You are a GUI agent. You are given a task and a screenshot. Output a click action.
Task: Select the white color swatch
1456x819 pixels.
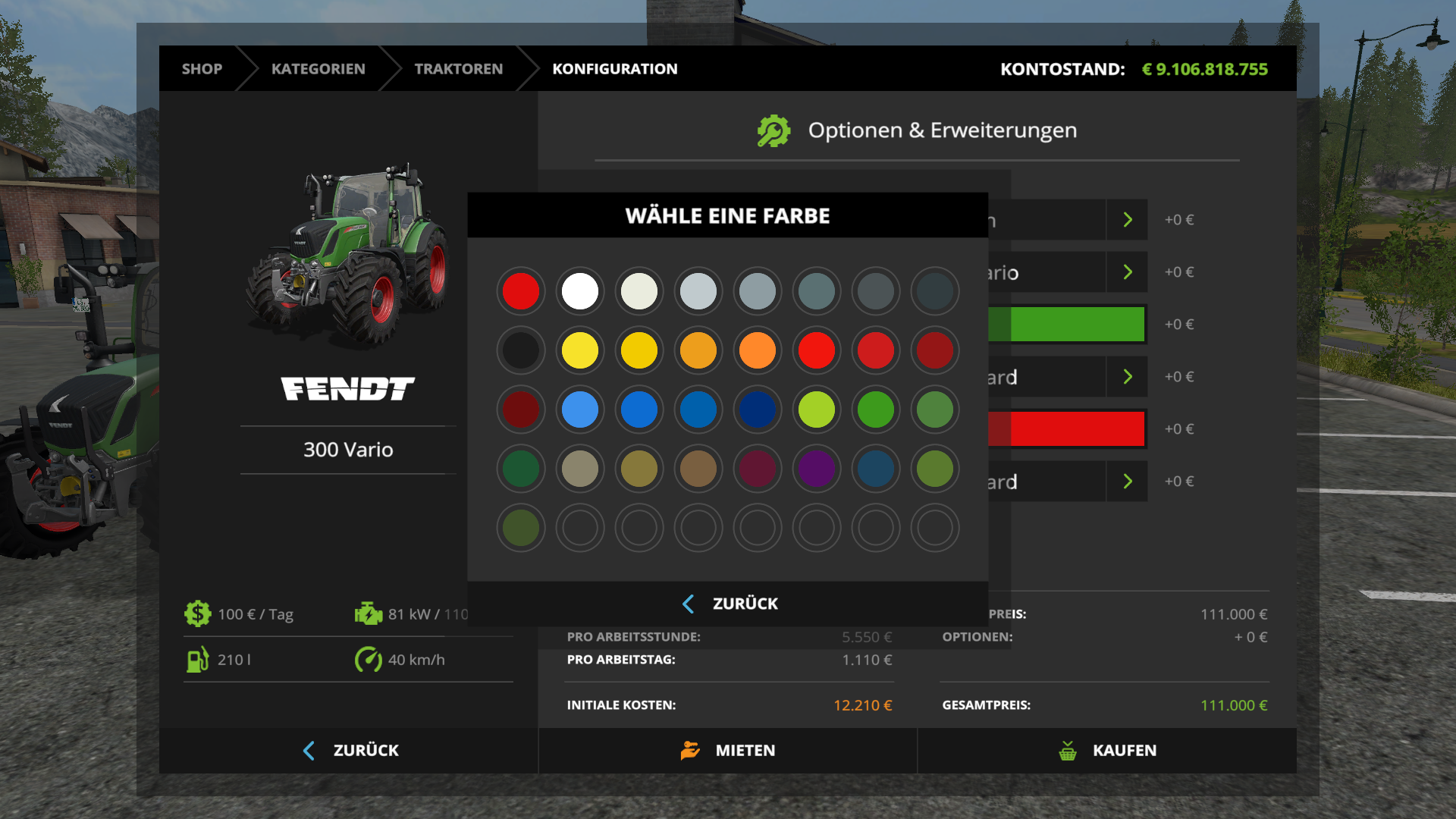point(580,291)
